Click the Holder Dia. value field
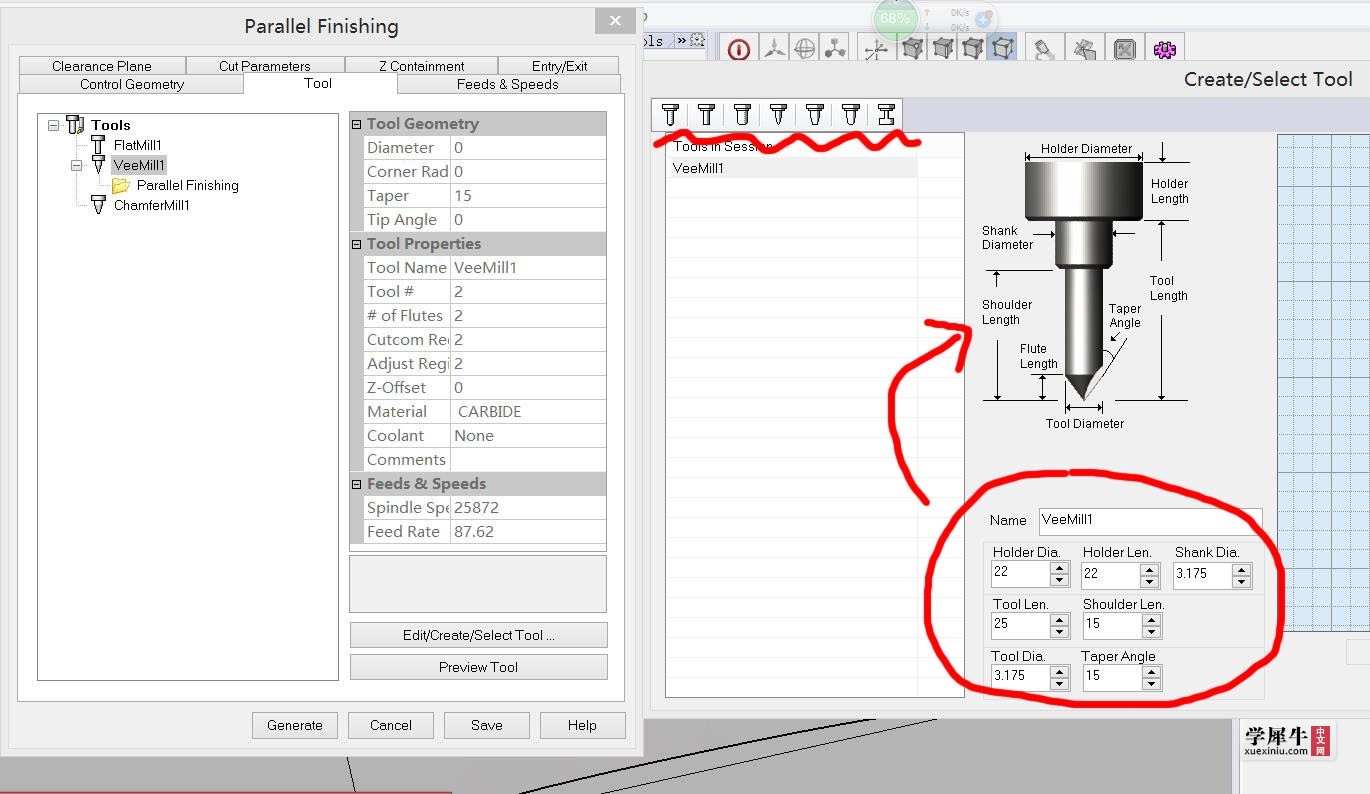The width and height of the screenshot is (1370, 794). pos(1021,574)
